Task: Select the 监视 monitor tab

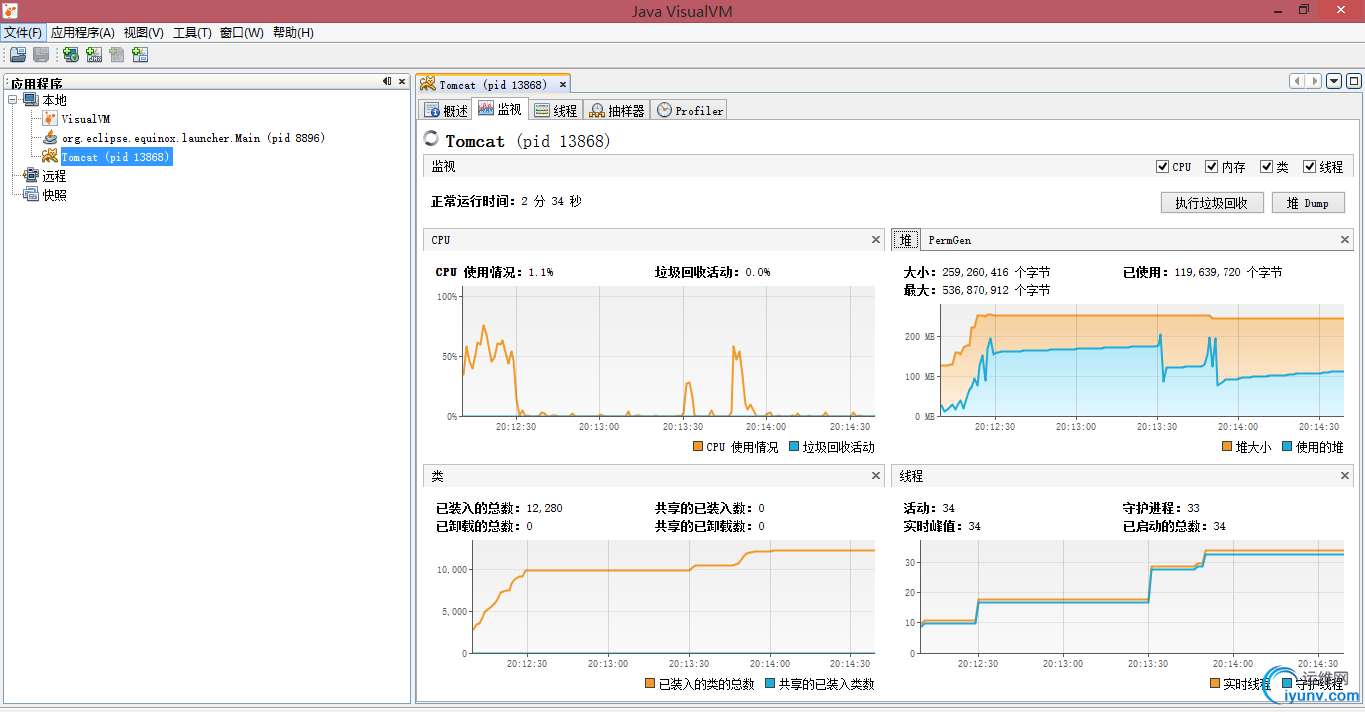Action: 500,109
